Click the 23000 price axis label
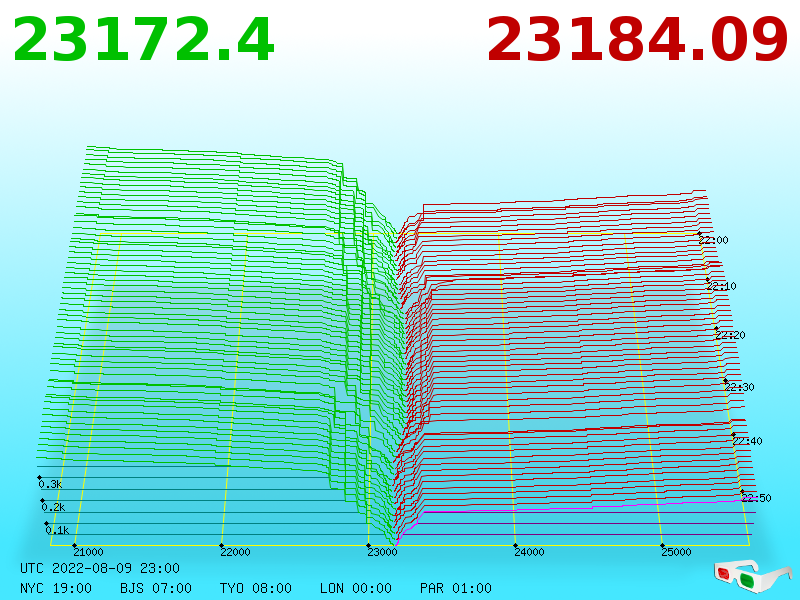The width and height of the screenshot is (800, 600). (x=382, y=552)
